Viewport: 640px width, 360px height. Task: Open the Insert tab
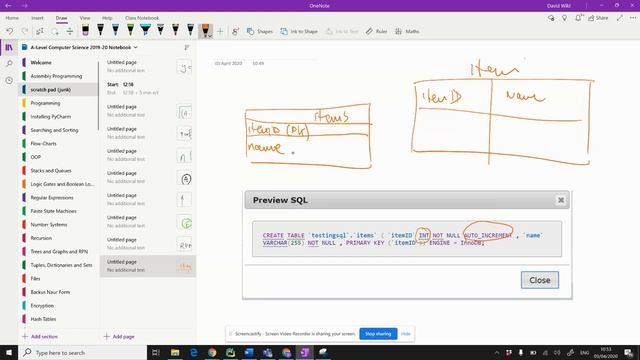[x=37, y=18]
